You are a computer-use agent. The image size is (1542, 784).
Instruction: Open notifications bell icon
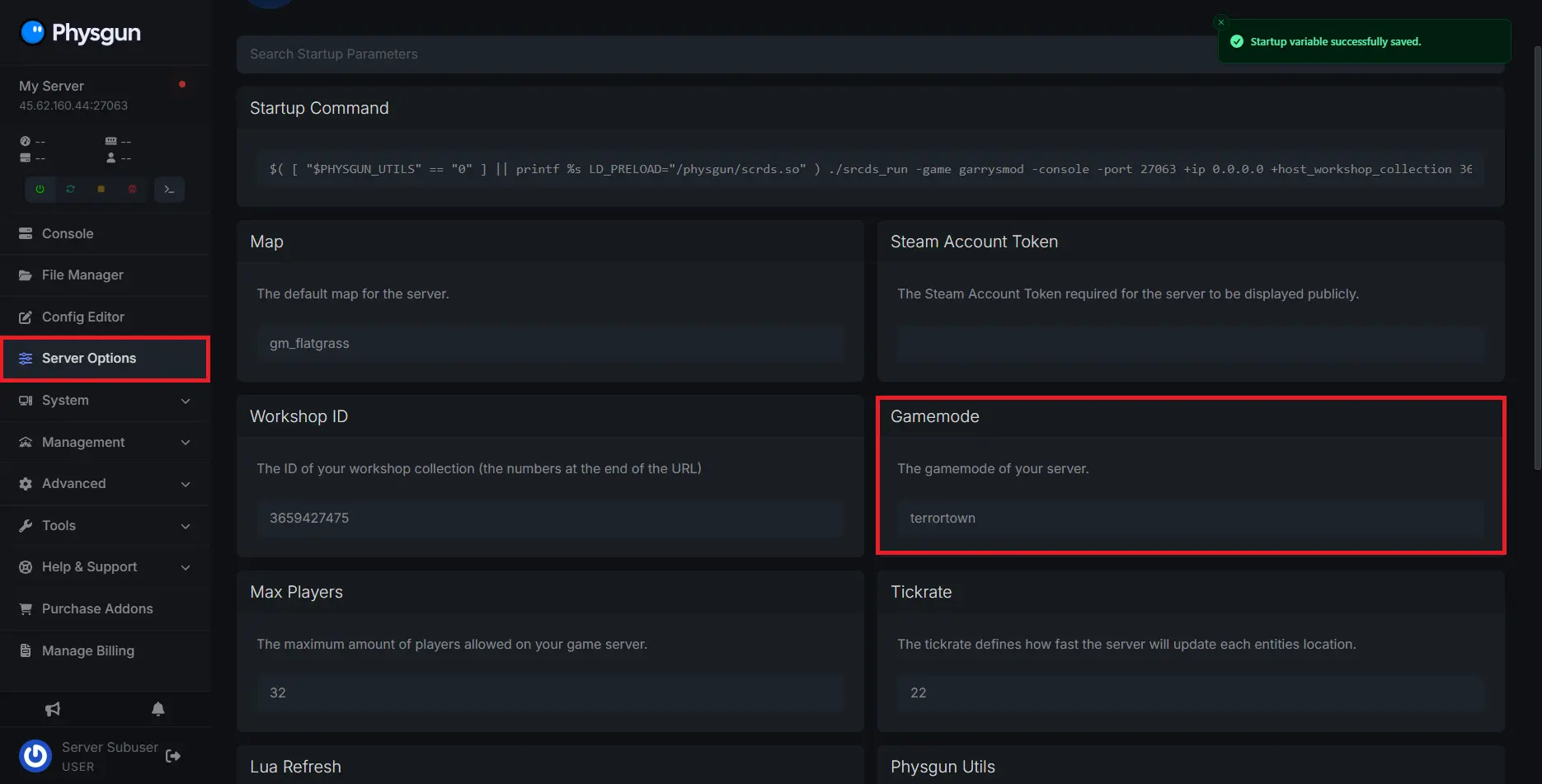pos(158,709)
